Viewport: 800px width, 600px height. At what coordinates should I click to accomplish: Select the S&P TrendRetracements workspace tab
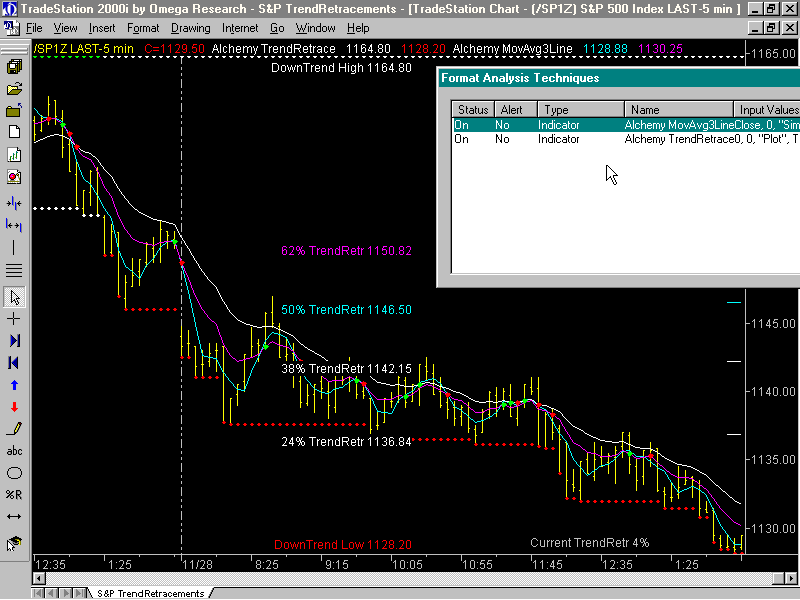pyautogui.click(x=150, y=593)
